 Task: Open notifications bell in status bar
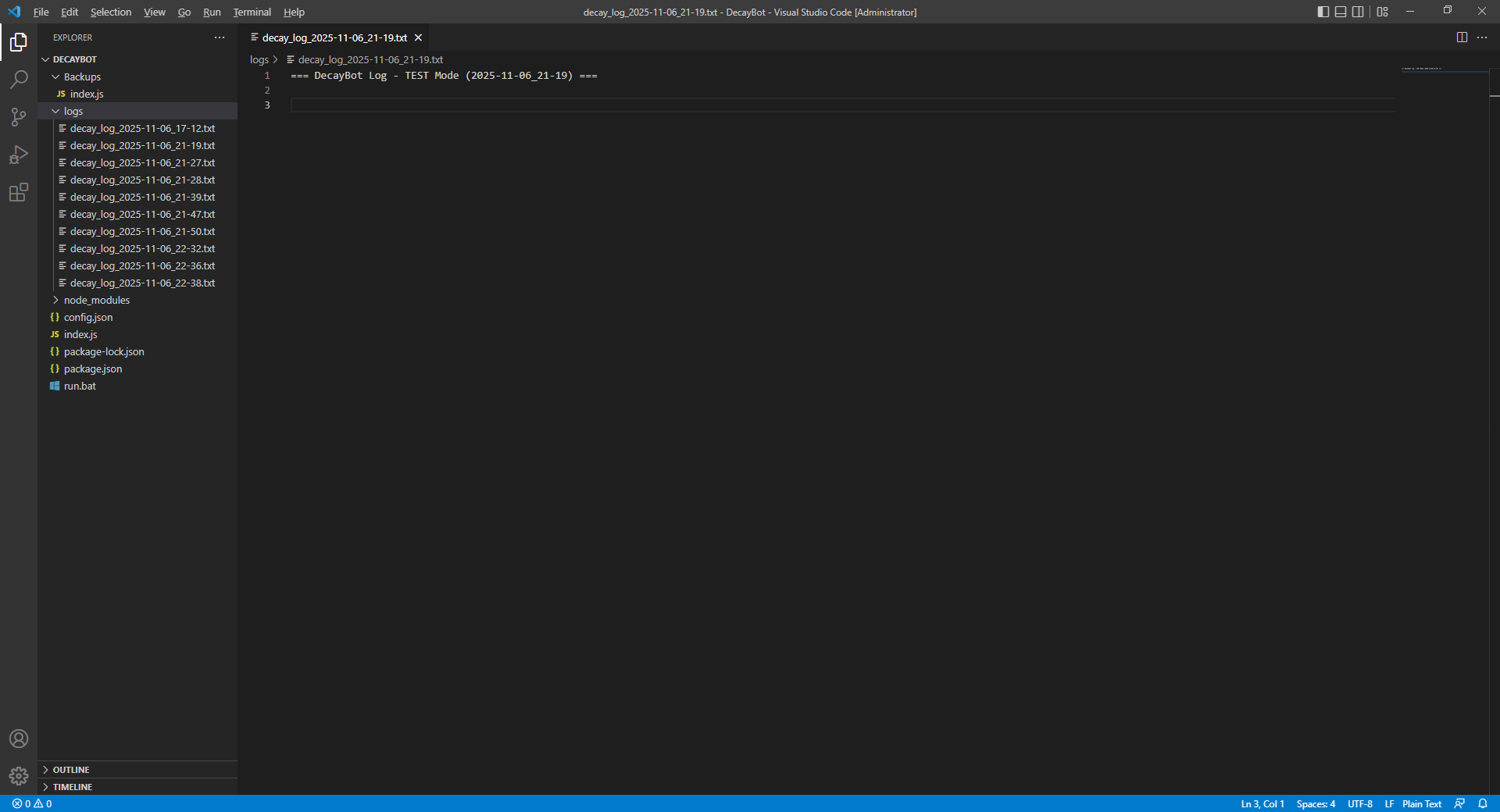point(1483,803)
